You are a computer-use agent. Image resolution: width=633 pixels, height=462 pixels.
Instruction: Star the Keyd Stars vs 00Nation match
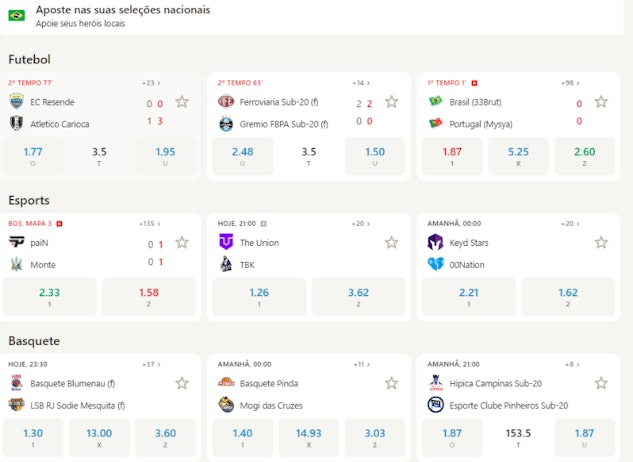601,242
